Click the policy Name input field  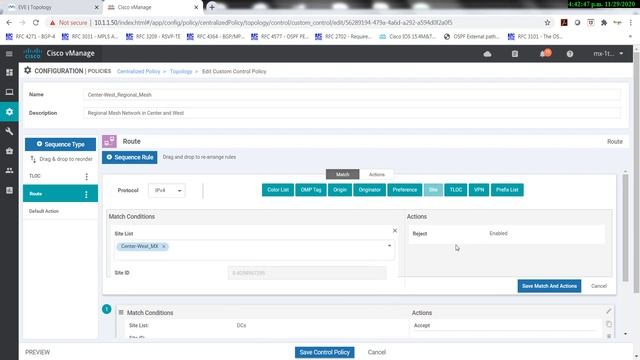pyautogui.click(x=352, y=95)
